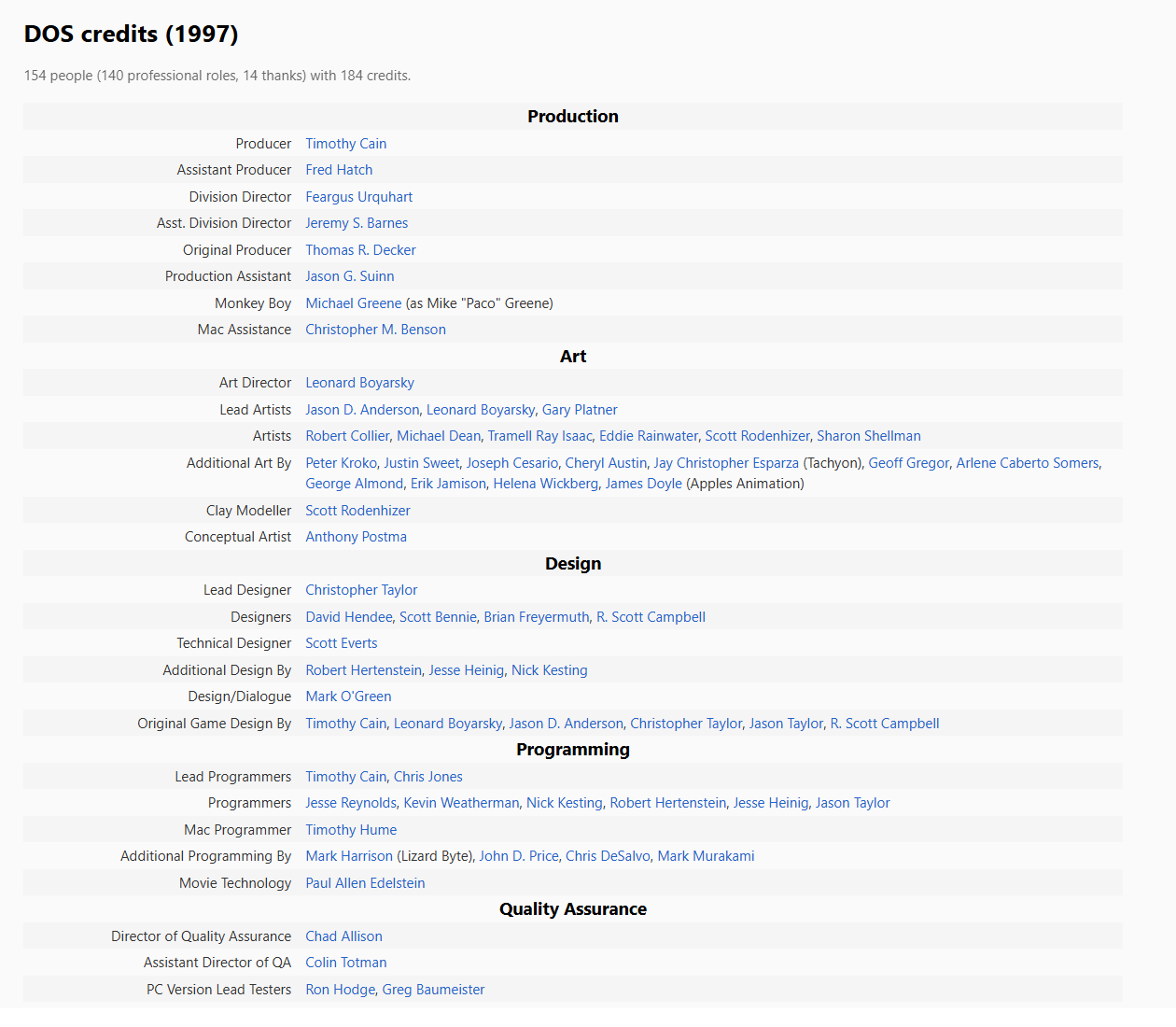Click Michael Greene in Monkey Boy row
This screenshot has height=1027, width=1176.
[x=353, y=303]
